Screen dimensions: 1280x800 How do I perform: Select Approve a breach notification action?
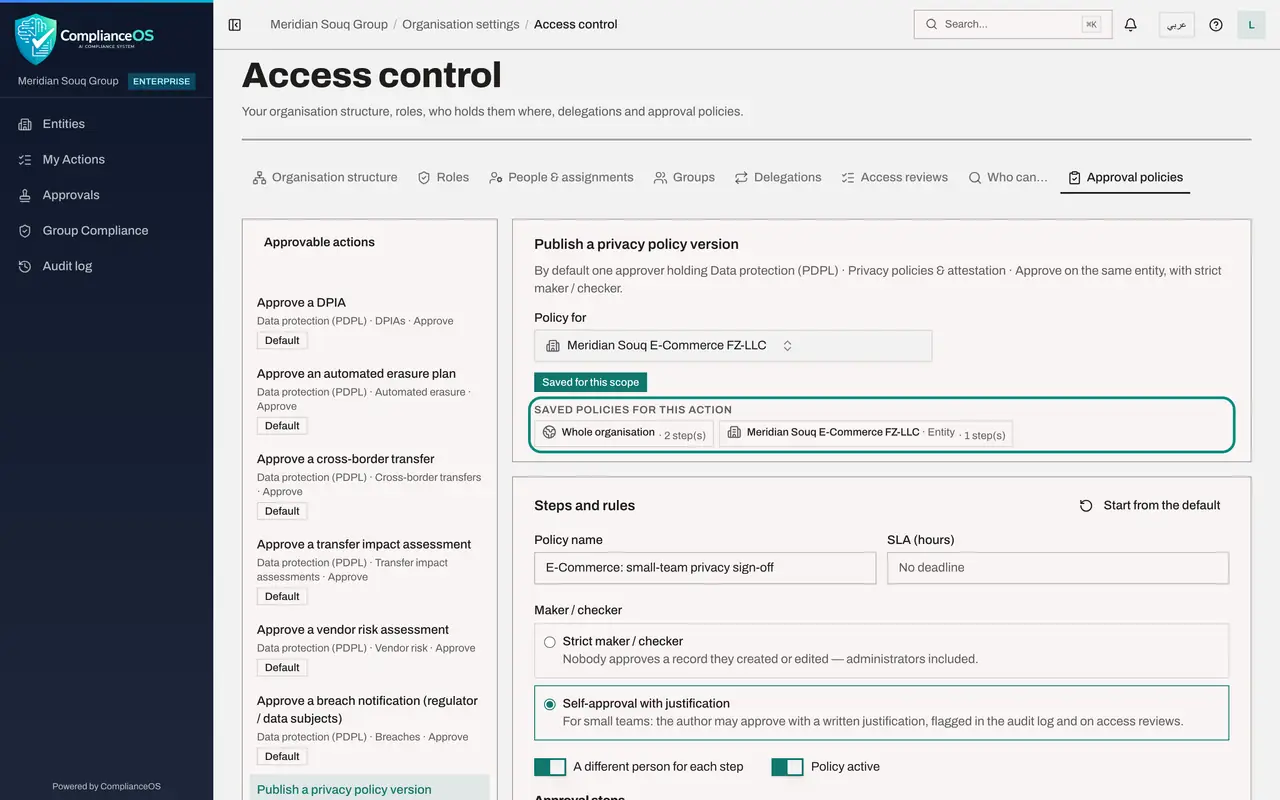[x=370, y=728]
